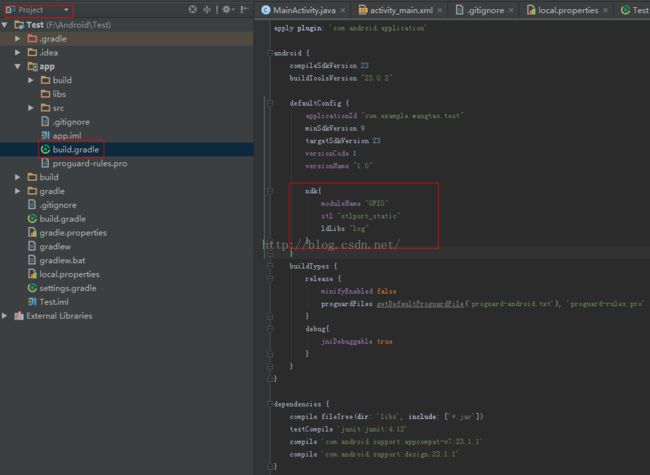Click the Test project root icon
Image resolution: width=650 pixels, height=475 pixels.
click(x=19, y=25)
